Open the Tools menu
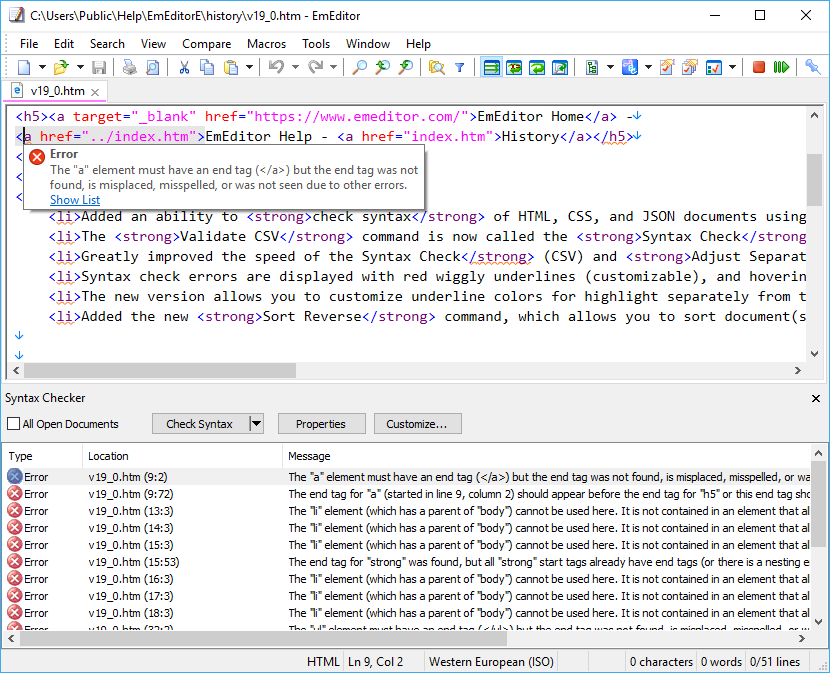This screenshot has height=673, width=830. 316,44
